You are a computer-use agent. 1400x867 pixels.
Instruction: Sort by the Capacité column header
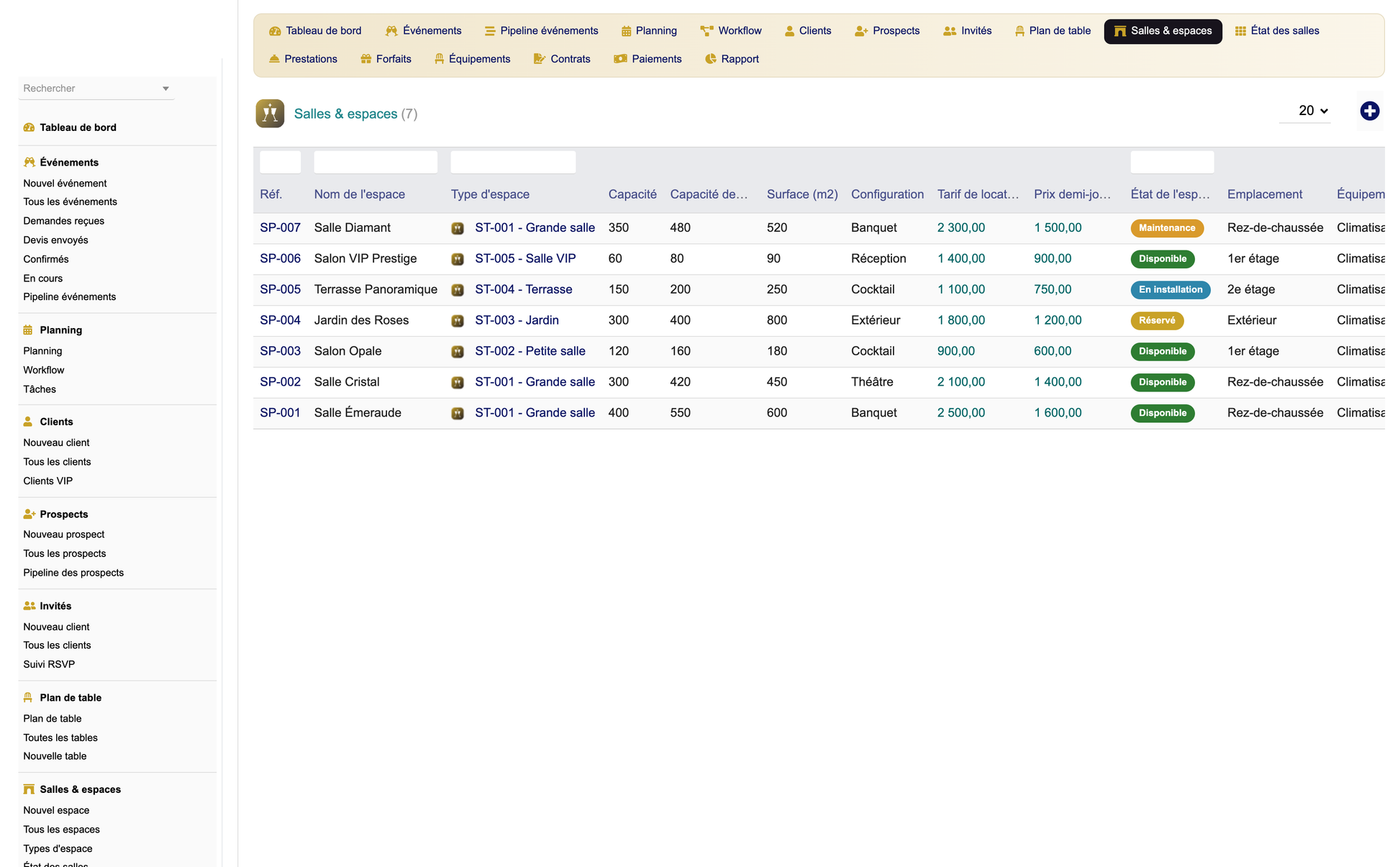[x=632, y=195]
